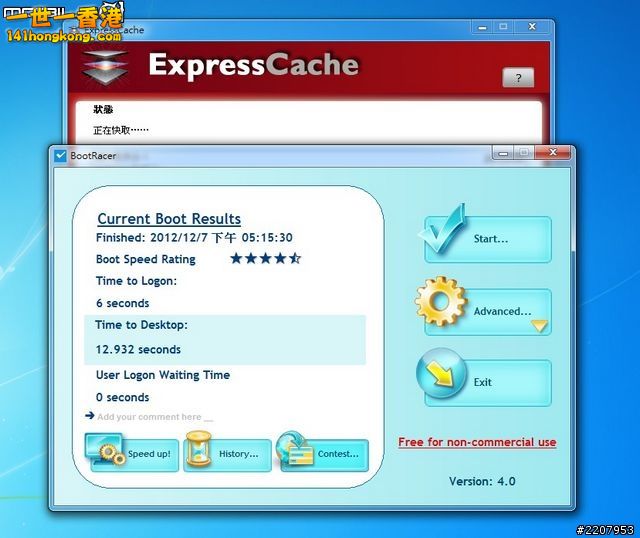Viewport: 640px width, 538px height.
Task: Click the BootRacer title bar app icon
Action: coord(61,155)
